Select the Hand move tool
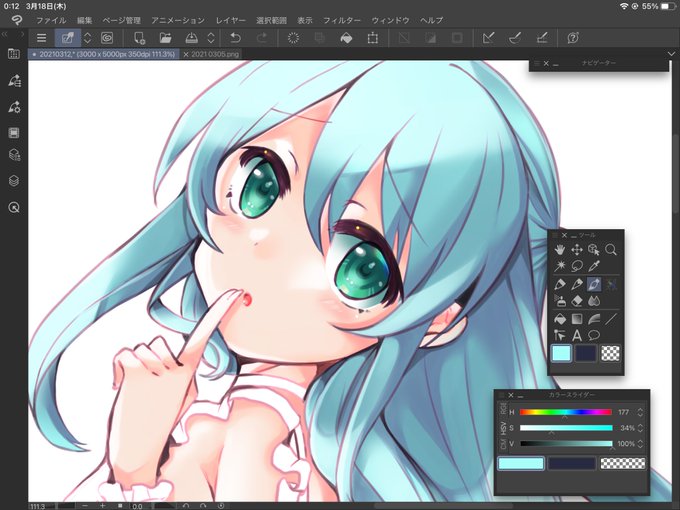 coord(560,249)
